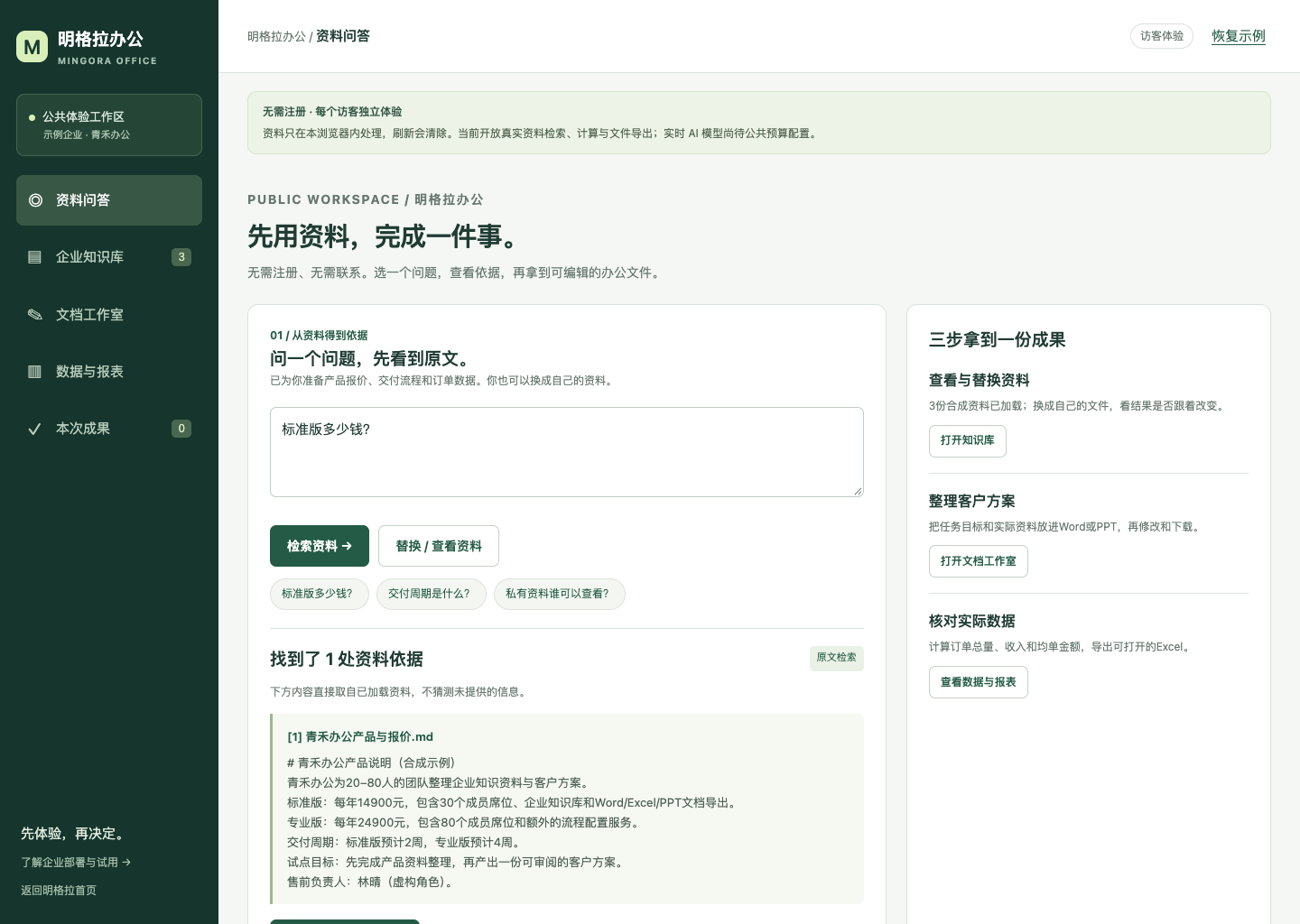1300x924 pixels.
Task: Click the 明格拉办公 breadcrumb in the header
Action: click(x=276, y=37)
